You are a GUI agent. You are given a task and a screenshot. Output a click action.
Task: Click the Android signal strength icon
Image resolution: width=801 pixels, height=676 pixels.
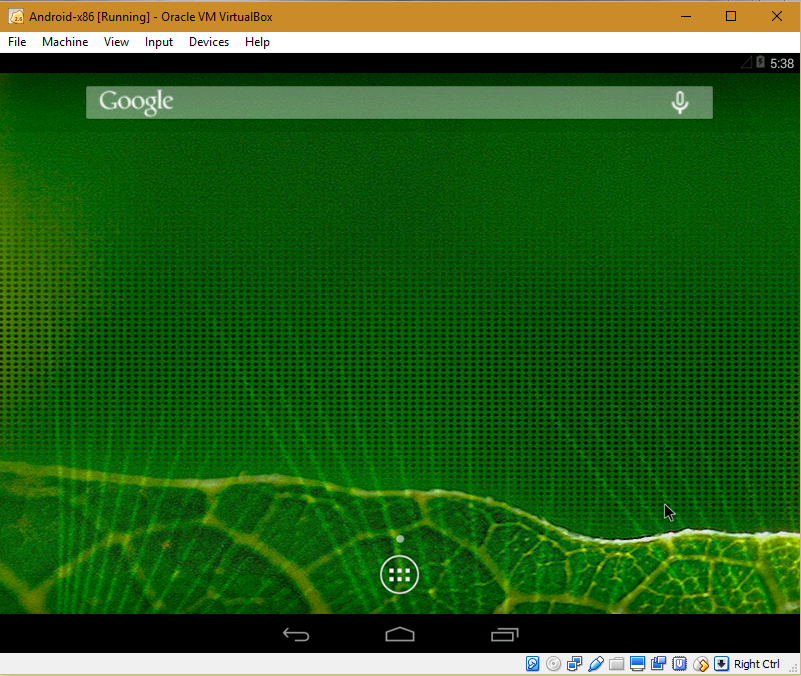[746, 63]
